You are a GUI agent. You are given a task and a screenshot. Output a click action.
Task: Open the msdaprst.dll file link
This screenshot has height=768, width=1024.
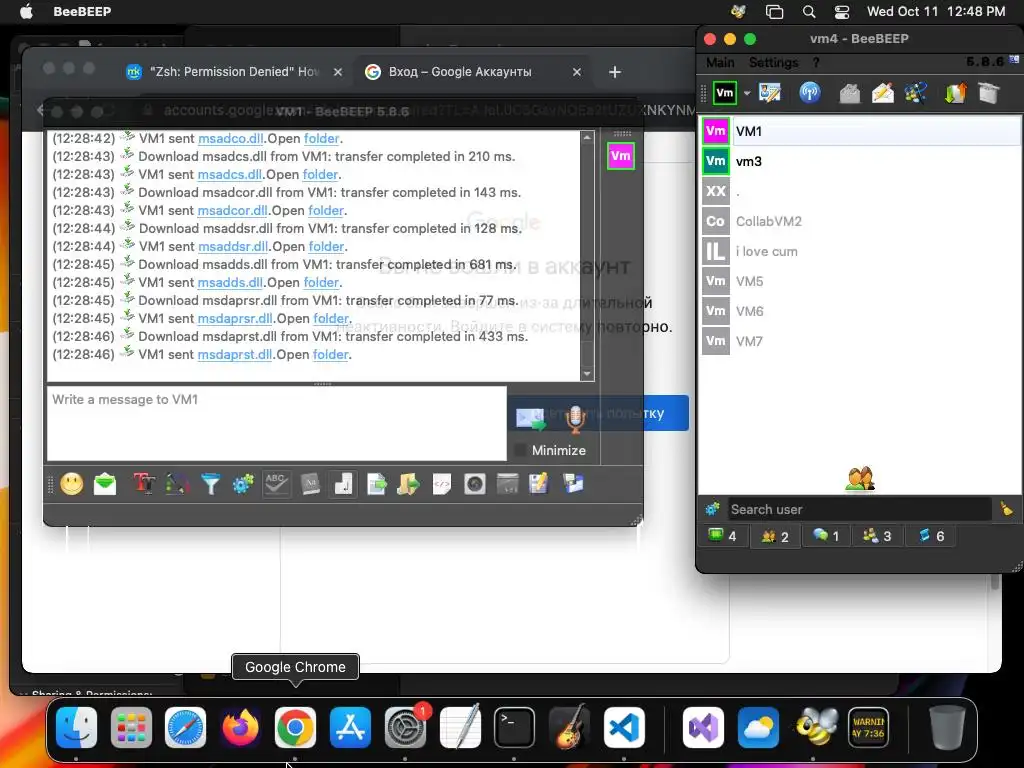point(235,355)
